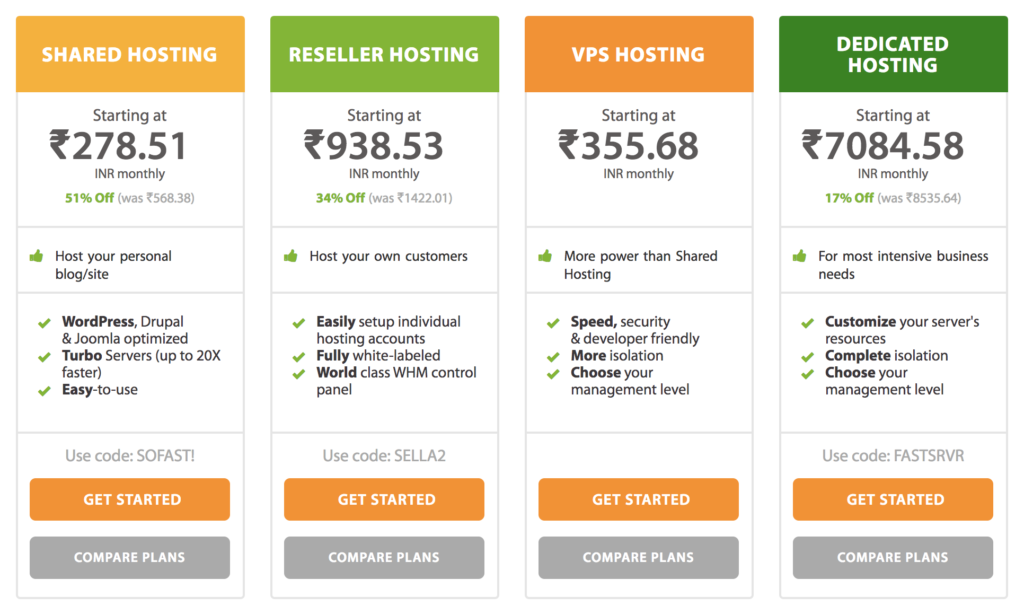Click the thumbs-up icon in Dedicated Hosting card
This screenshot has width=1024, height=615.
[x=799, y=256]
